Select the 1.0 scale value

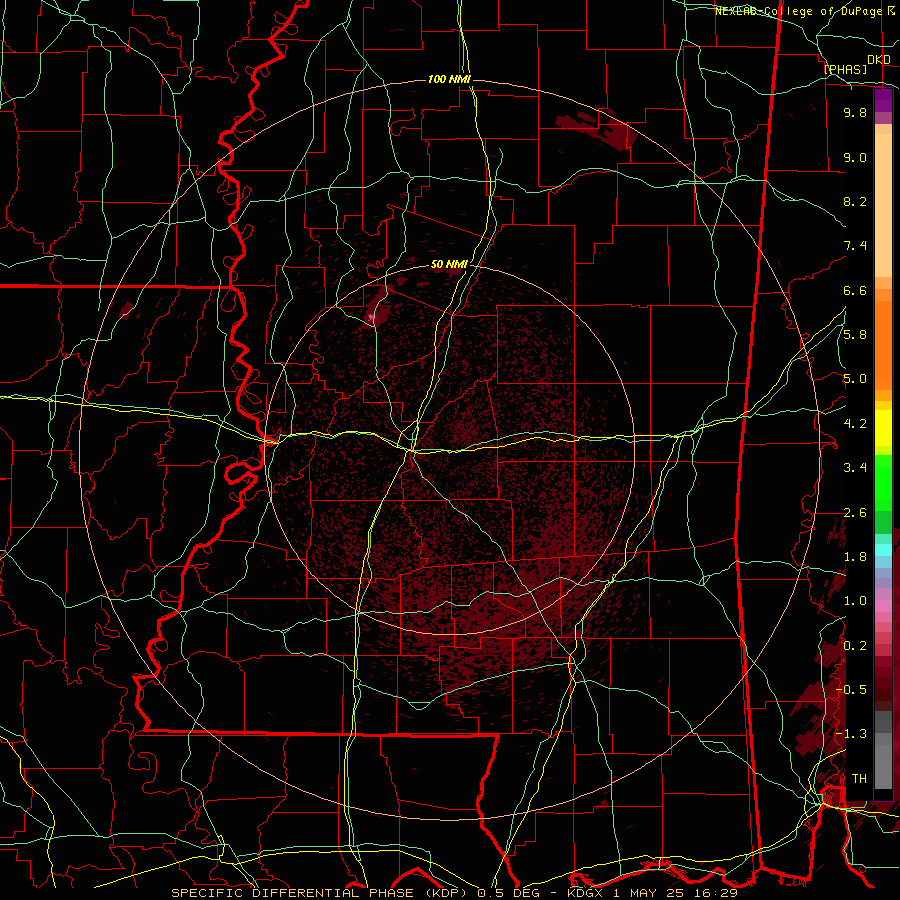[x=855, y=601]
